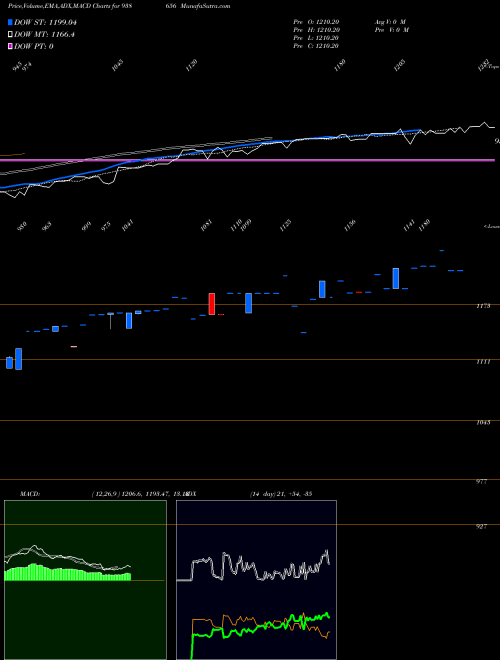The image size is (500, 660).
Task: Click the 1173 price level label
Action: [x=484, y=306]
